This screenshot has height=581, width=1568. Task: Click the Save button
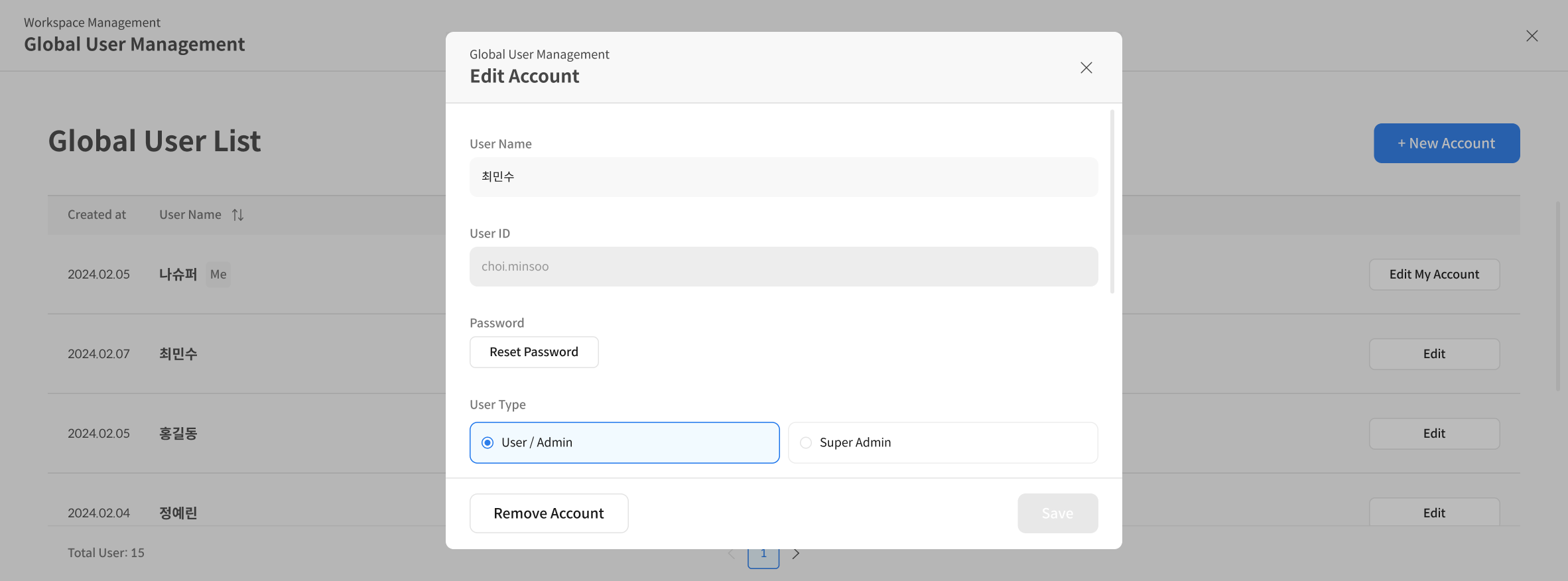(x=1057, y=513)
